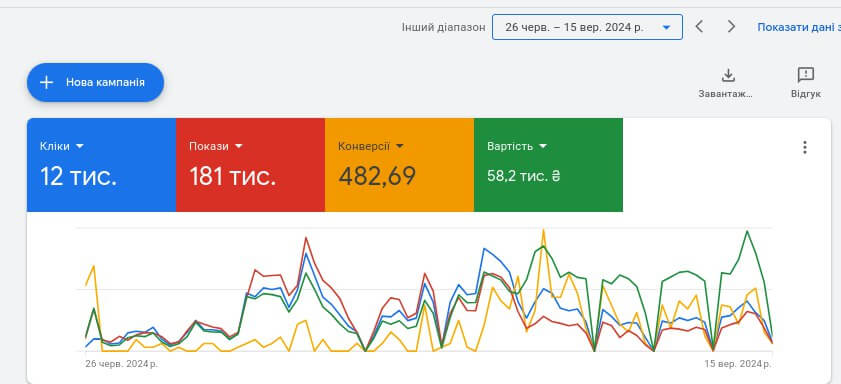This screenshot has width=841, height=384.
Task: Toggle the blue Кліки 12 тис. card
Action: click(101, 165)
